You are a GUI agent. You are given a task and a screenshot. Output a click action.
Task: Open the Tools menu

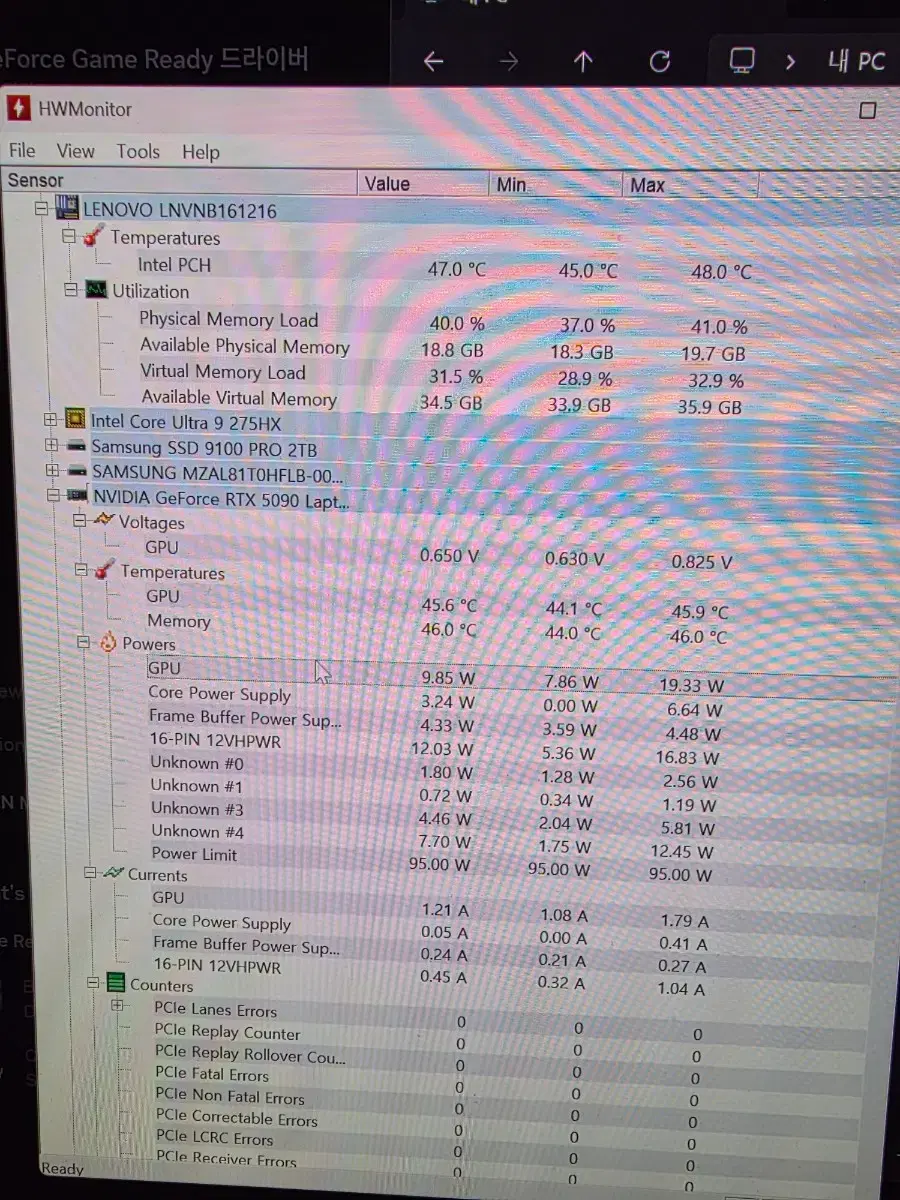point(137,152)
